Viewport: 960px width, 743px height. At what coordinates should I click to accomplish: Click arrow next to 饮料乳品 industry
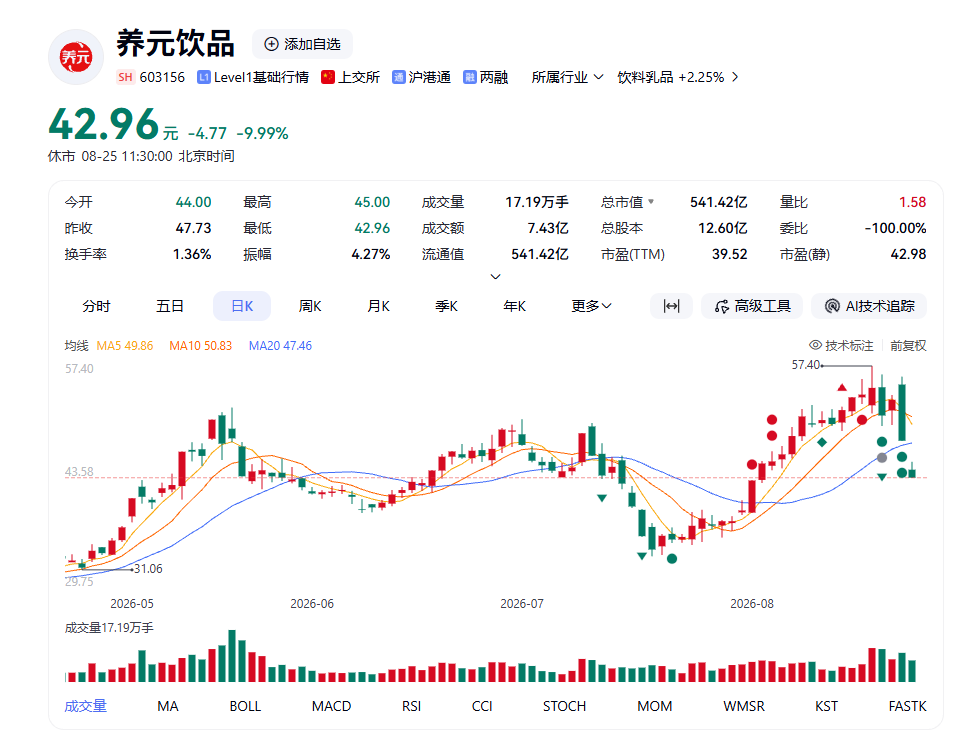[x=735, y=77]
